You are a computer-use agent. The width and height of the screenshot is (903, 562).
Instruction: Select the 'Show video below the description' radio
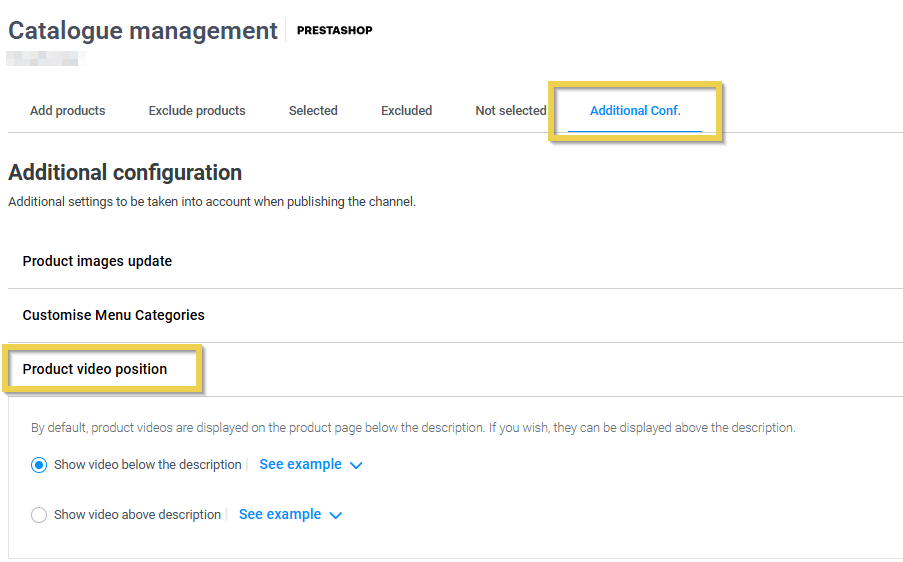coord(39,465)
